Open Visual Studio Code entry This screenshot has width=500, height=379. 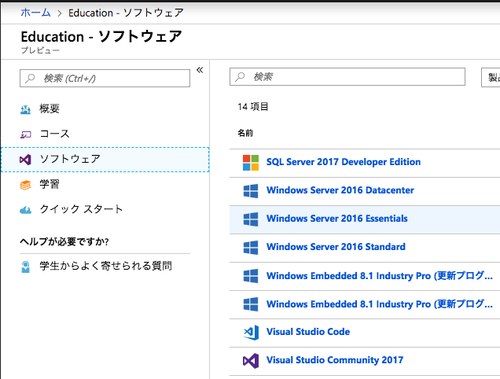pos(308,332)
